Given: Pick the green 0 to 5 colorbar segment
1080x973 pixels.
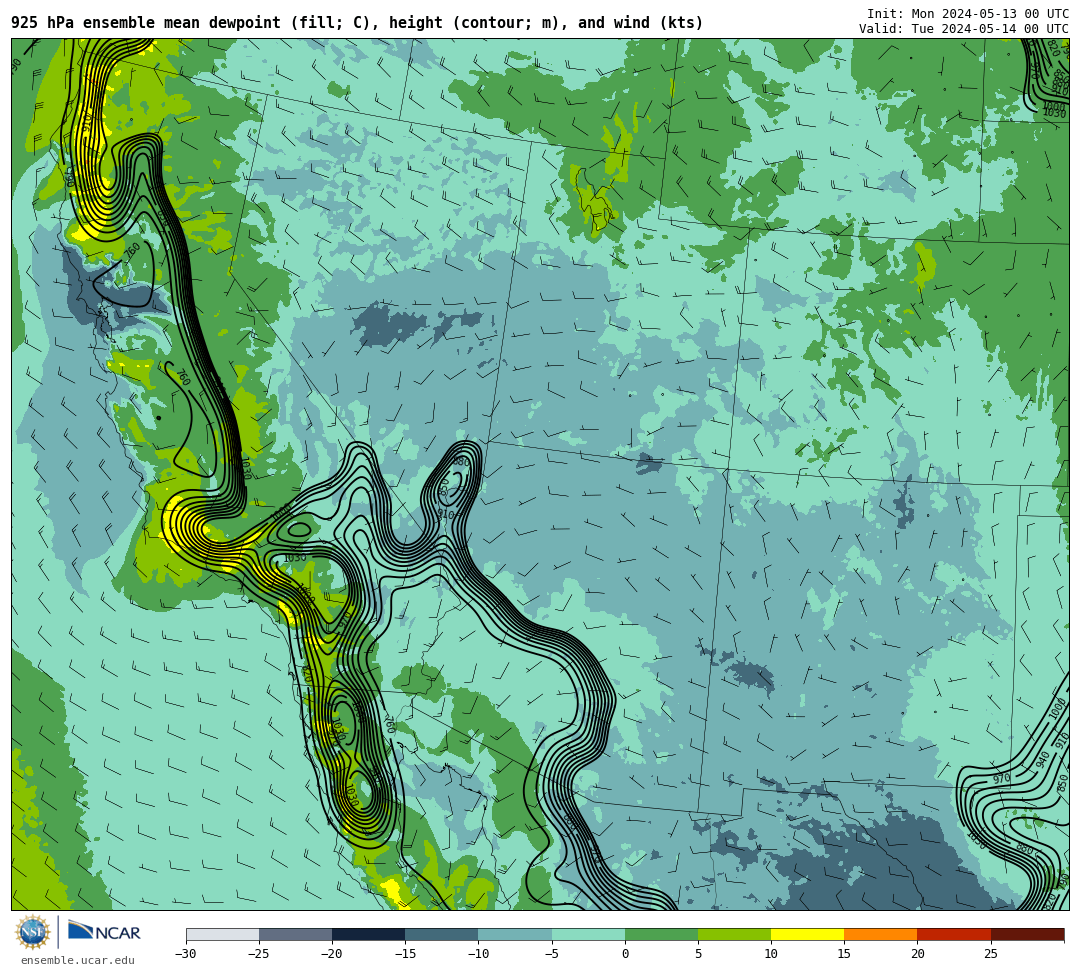Looking at the screenshot, I should (661, 934).
